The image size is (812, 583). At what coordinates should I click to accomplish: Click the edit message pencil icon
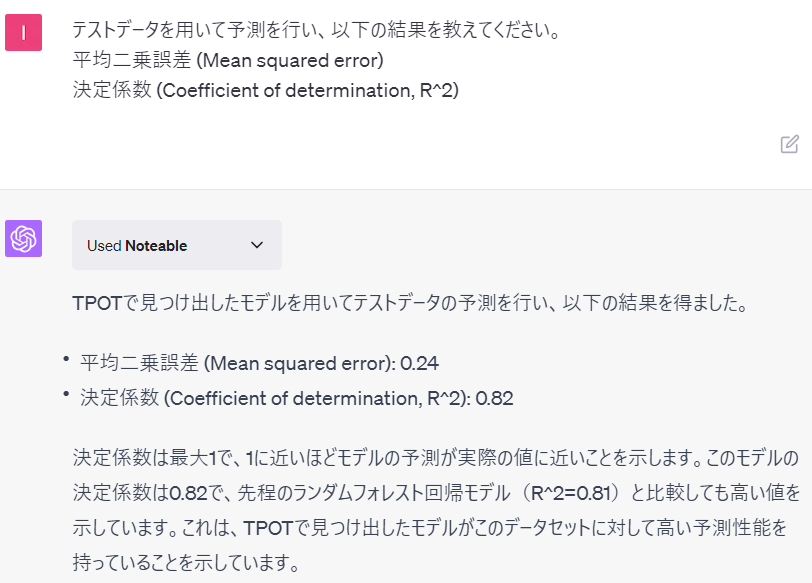point(789,144)
